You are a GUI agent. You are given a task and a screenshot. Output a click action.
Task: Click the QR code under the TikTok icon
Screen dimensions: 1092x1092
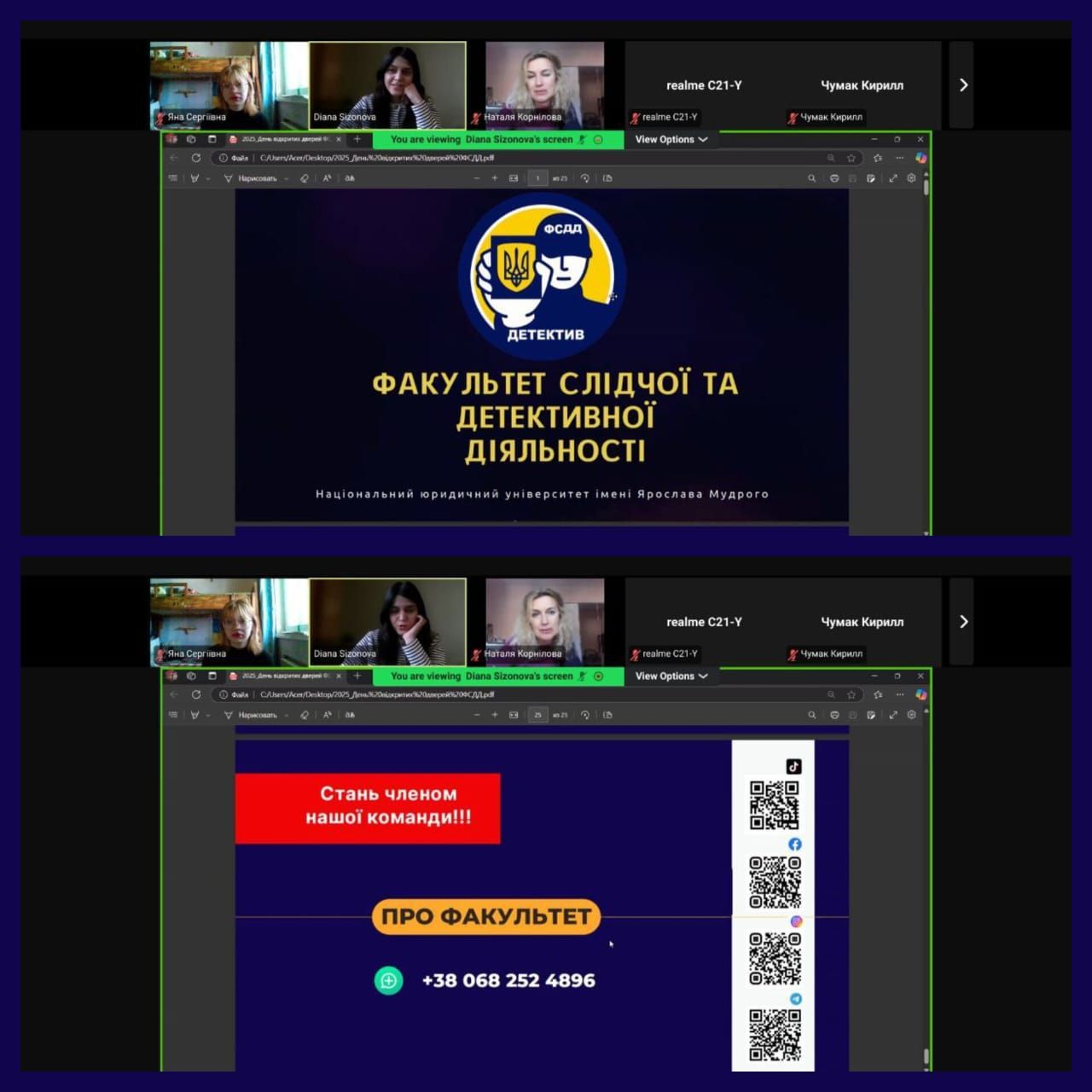pos(775,805)
